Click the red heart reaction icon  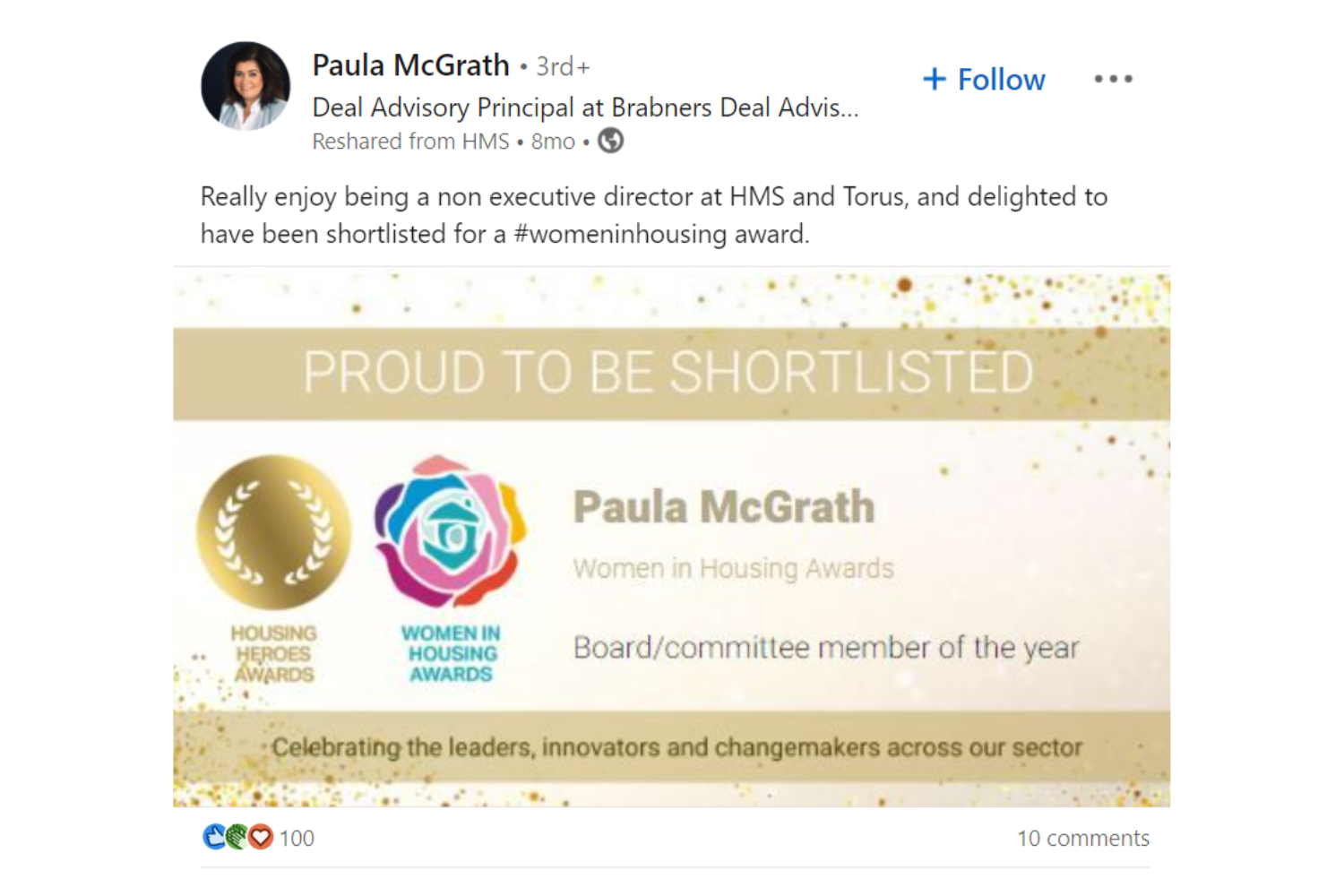pyautogui.click(x=261, y=837)
